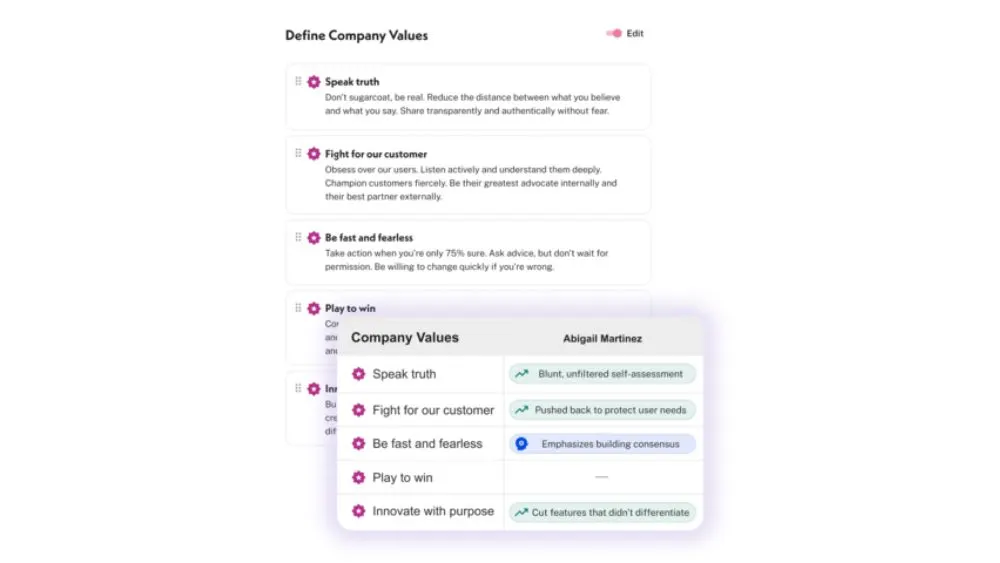Select the Innovate with purpose table row
Viewport: 1000px width, 563px height.
tap(520, 511)
